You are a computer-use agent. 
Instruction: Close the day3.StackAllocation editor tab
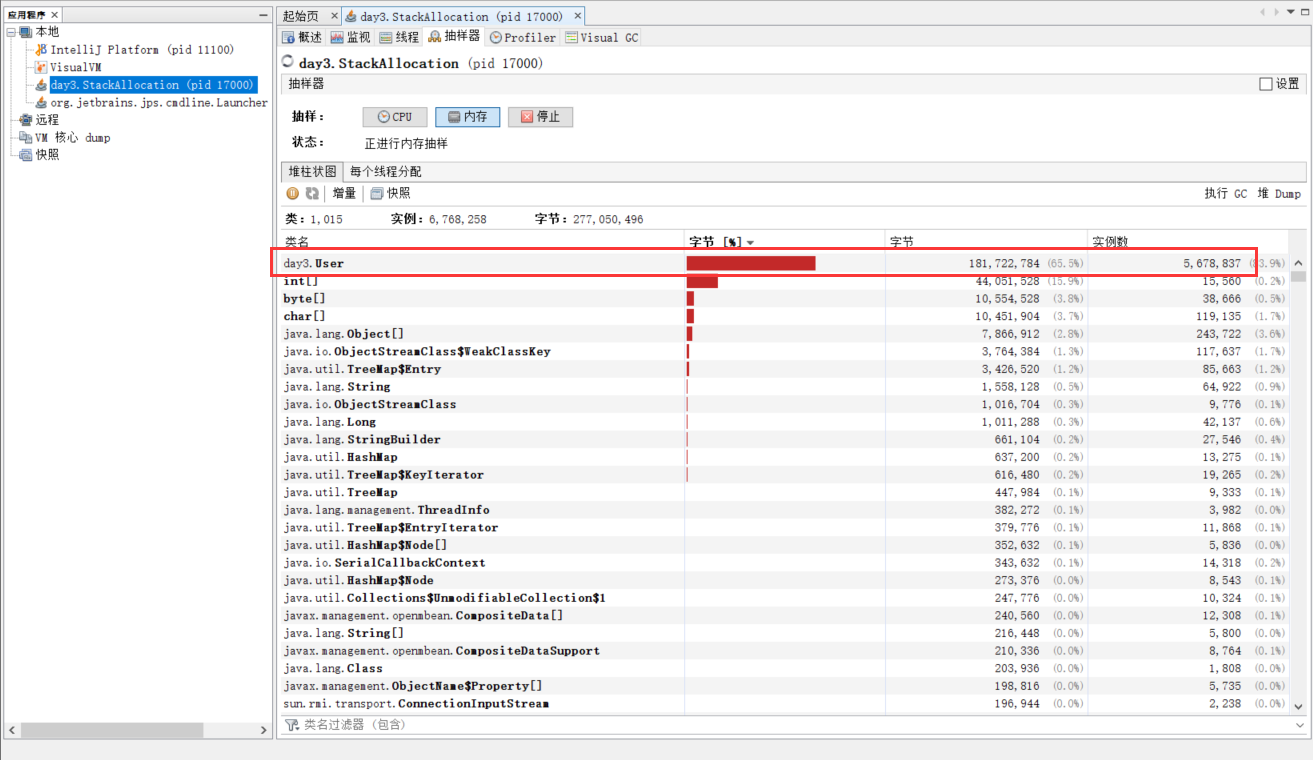[577, 16]
